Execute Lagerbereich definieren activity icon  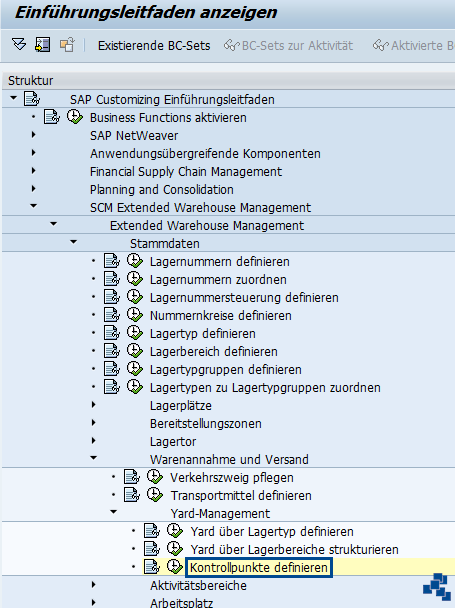coord(135,351)
